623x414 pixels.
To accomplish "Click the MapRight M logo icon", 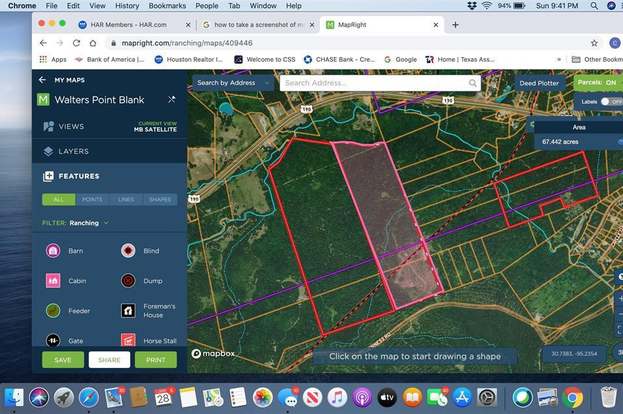I will tap(43, 99).
